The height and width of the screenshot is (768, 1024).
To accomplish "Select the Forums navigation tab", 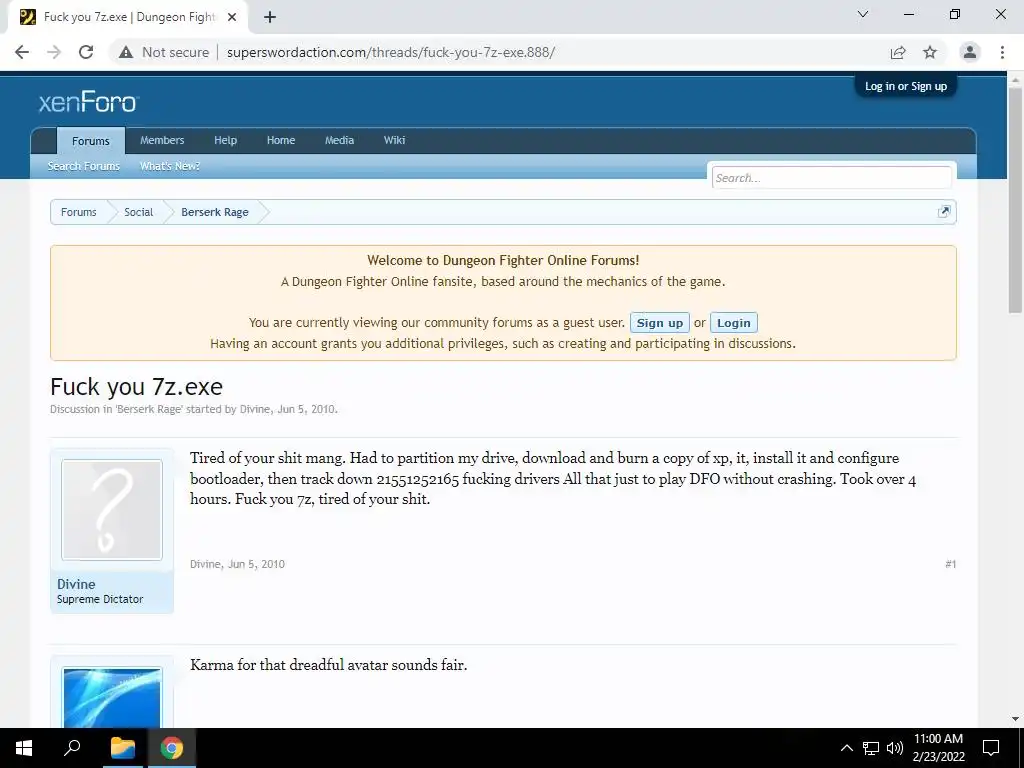I will (x=91, y=141).
